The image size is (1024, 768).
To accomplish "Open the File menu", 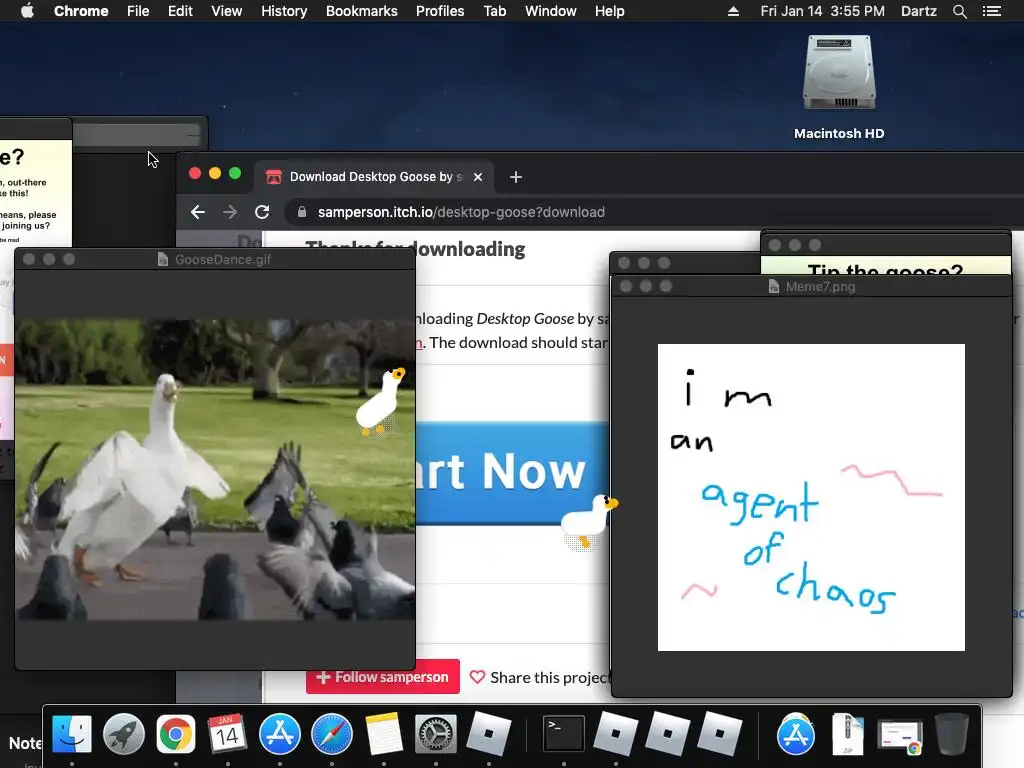I will click(138, 11).
